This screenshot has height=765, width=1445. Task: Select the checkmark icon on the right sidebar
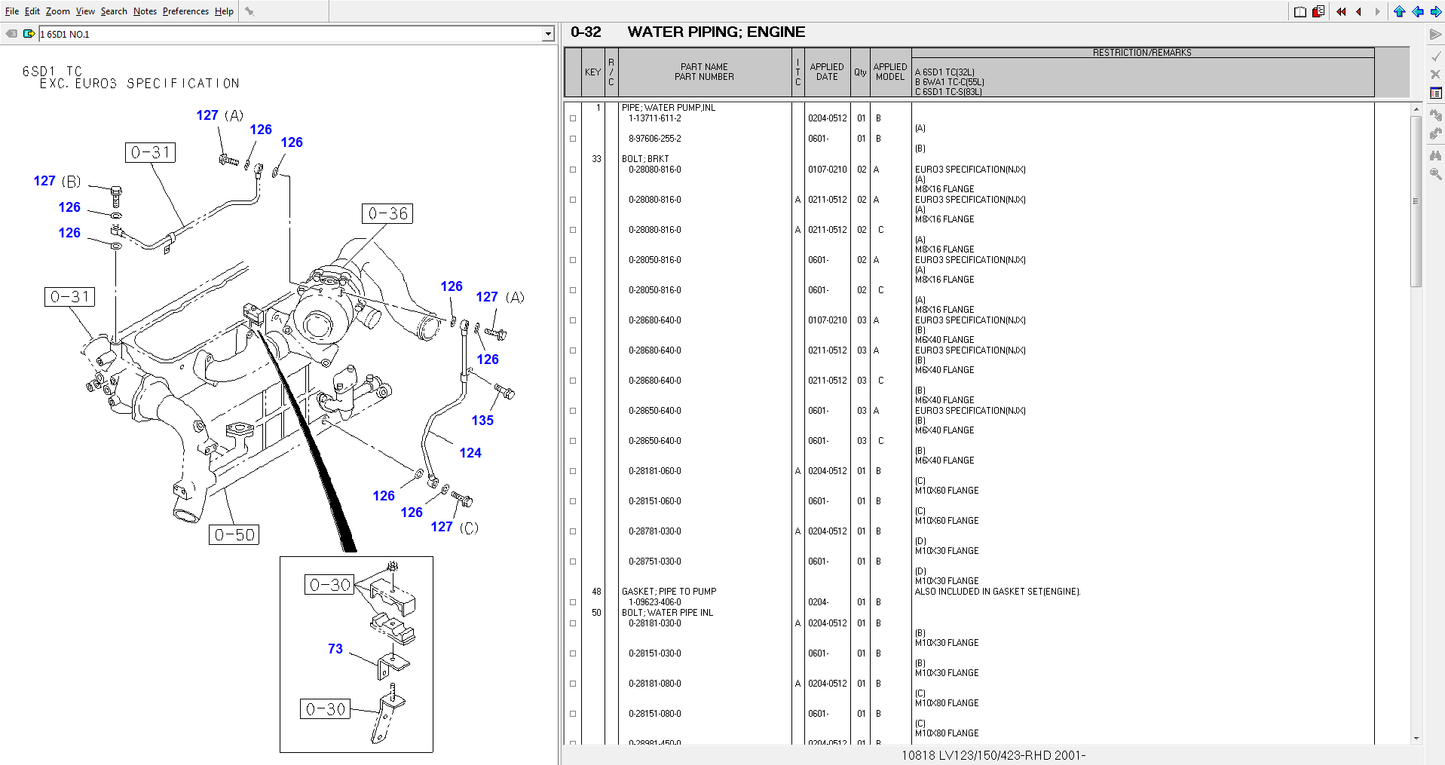pos(1435,56)
